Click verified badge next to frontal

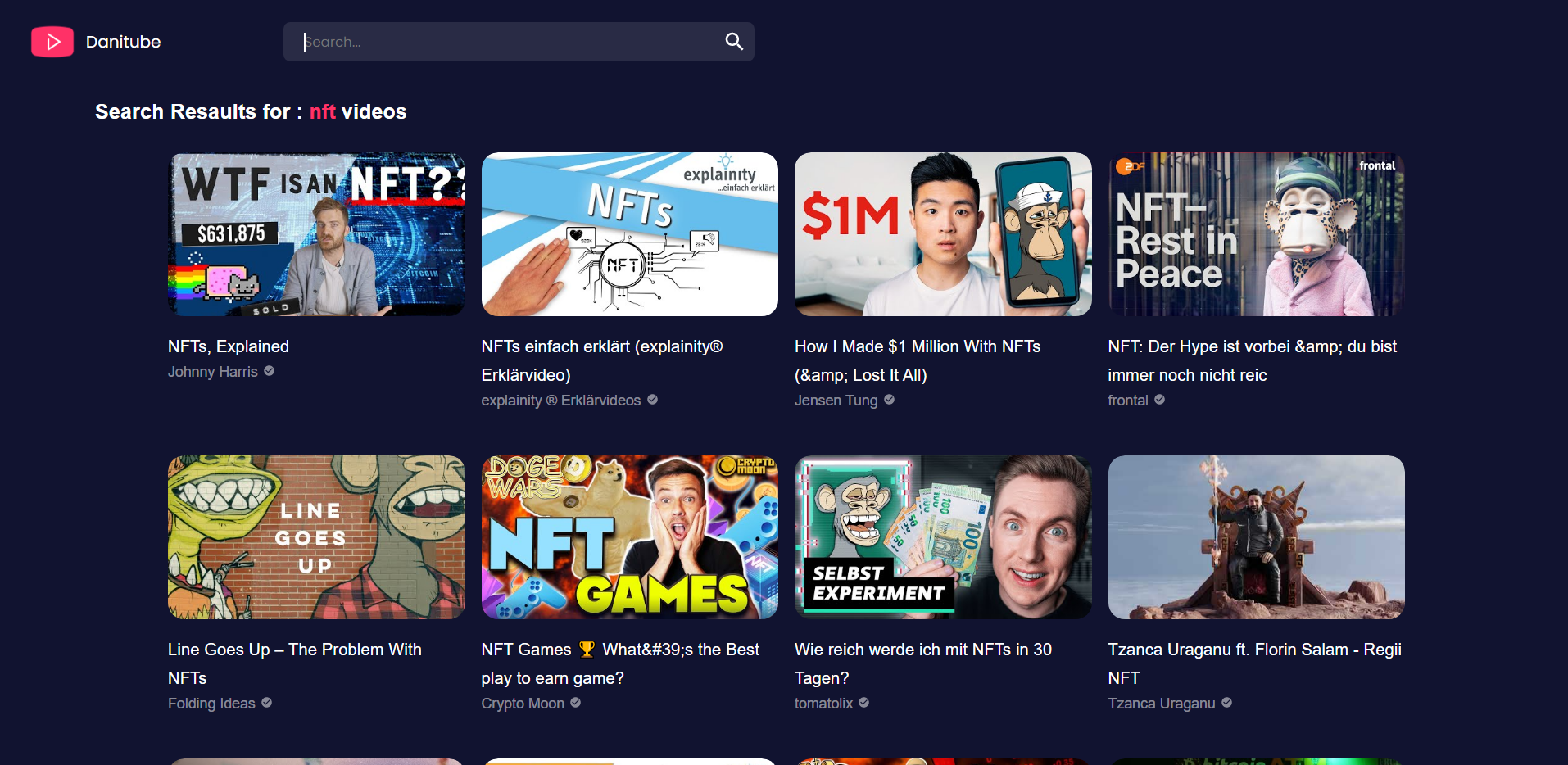(x=1159, y=400)
